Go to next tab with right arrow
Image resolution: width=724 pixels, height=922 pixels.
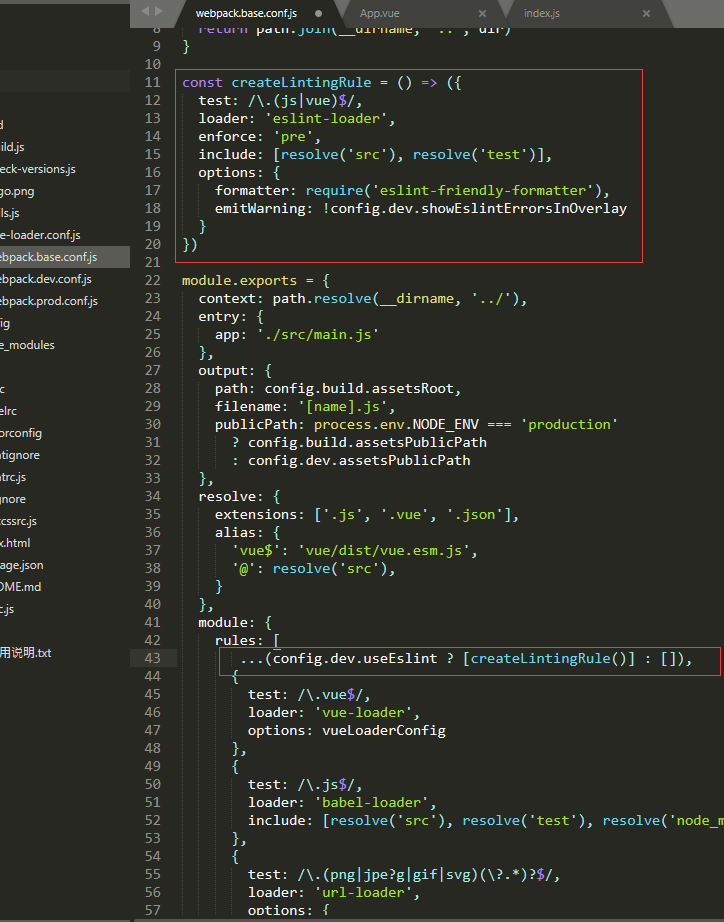[159, 11]
